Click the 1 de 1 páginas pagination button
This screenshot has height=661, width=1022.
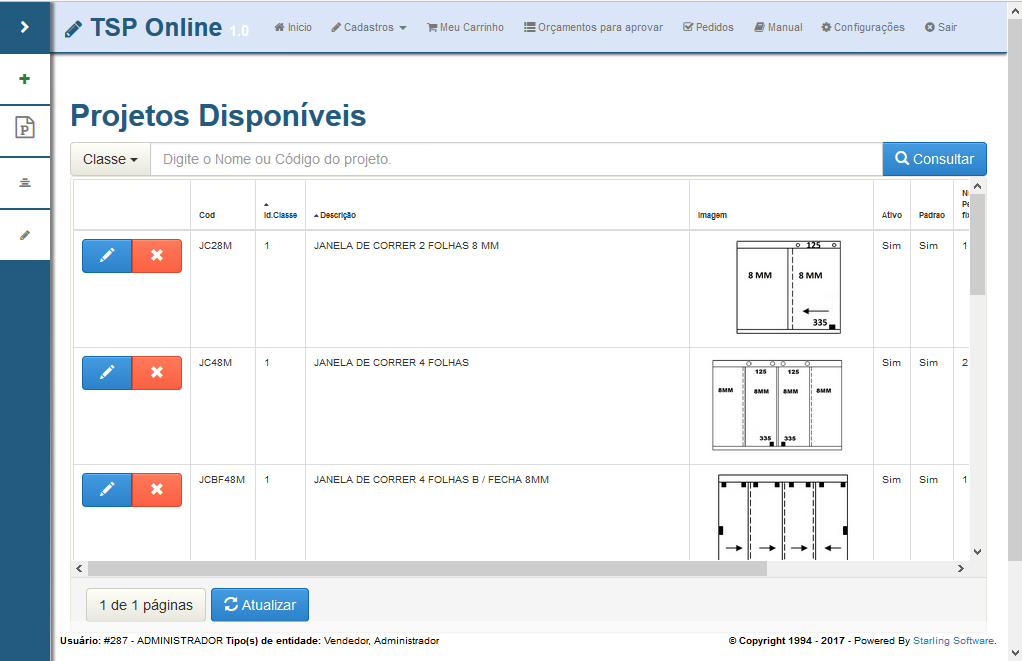click(146, 605)
